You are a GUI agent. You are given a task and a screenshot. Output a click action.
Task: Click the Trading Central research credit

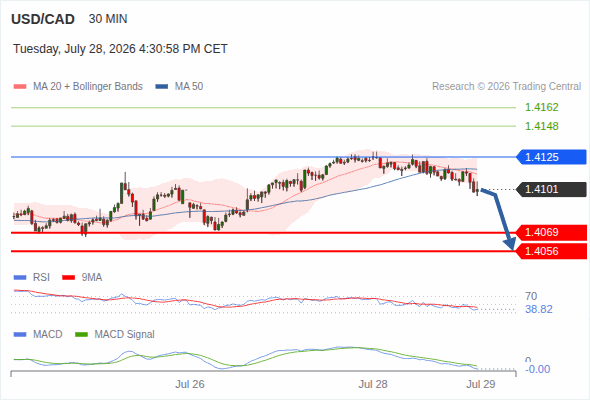506,87
